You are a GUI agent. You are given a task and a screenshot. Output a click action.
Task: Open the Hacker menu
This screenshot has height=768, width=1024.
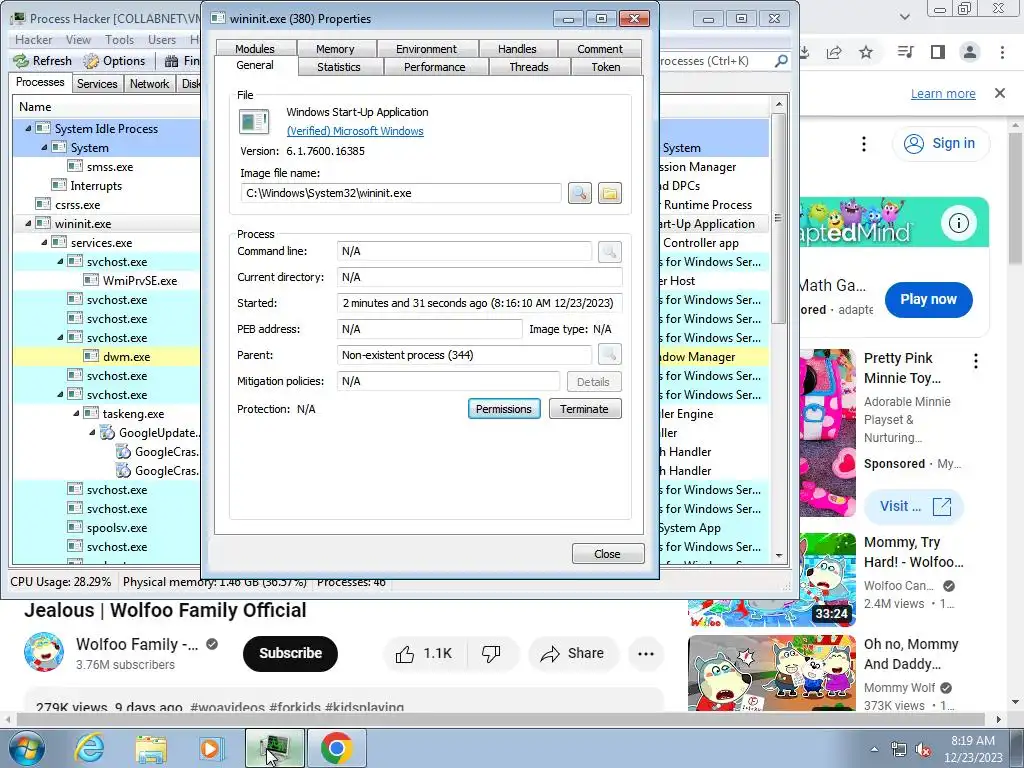33,40
